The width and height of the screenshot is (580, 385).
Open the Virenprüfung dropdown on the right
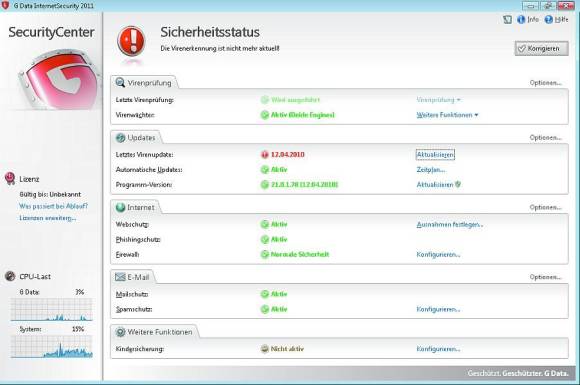coord(438,100)
